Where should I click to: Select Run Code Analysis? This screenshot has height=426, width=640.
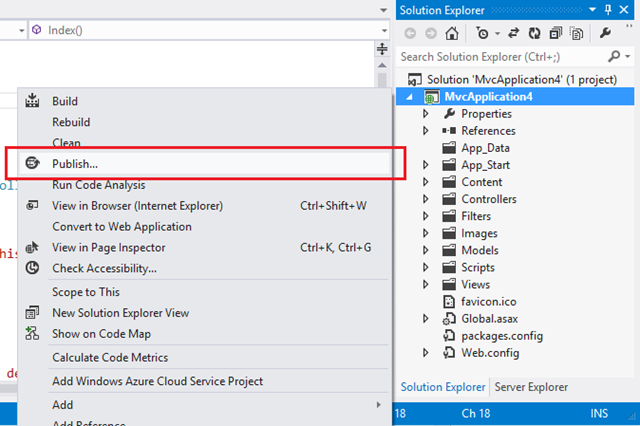[x=204, y=184]
